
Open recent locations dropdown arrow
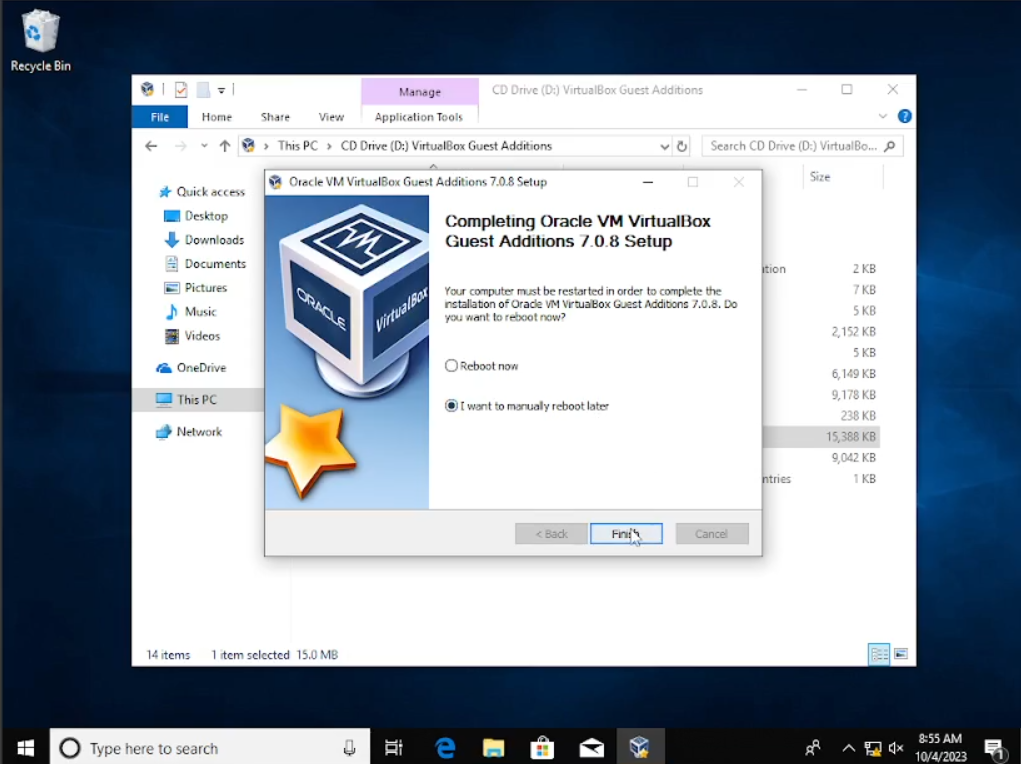(204, 146)
